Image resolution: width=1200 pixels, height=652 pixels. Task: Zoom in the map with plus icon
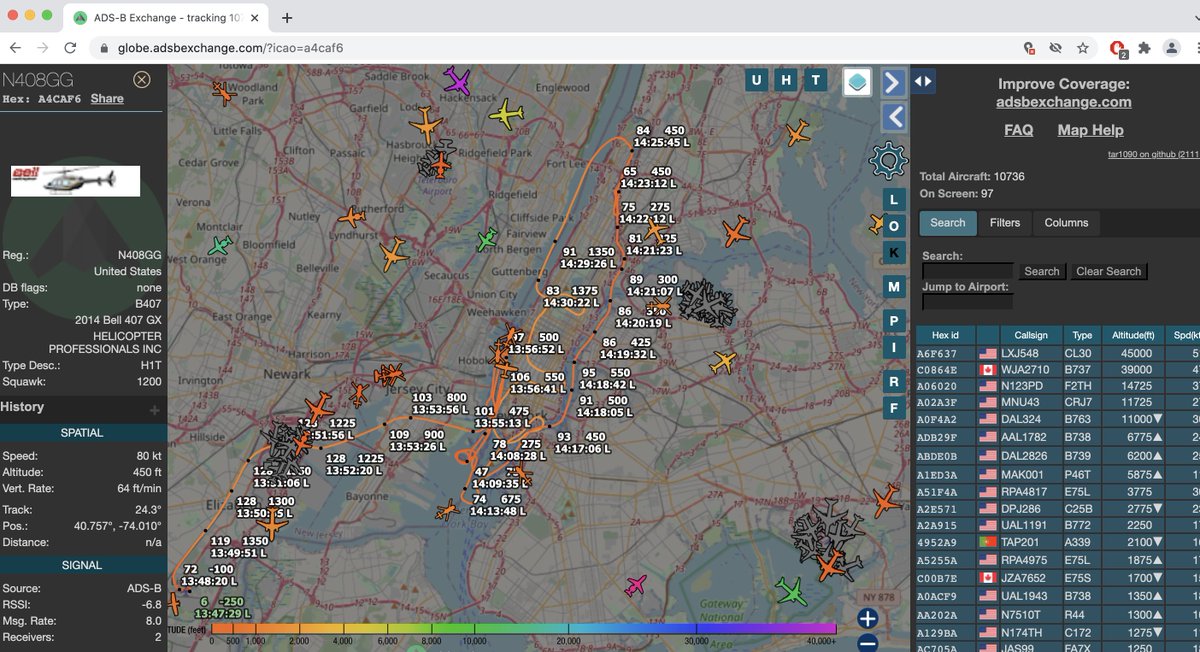868,619
